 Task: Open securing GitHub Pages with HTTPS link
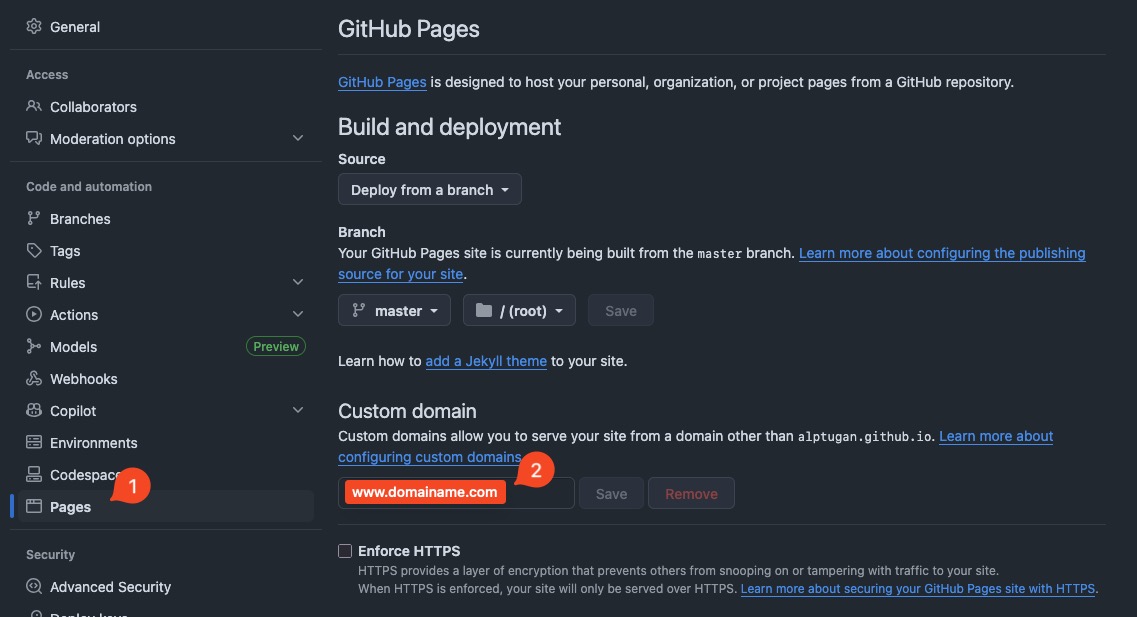point(917,588)
